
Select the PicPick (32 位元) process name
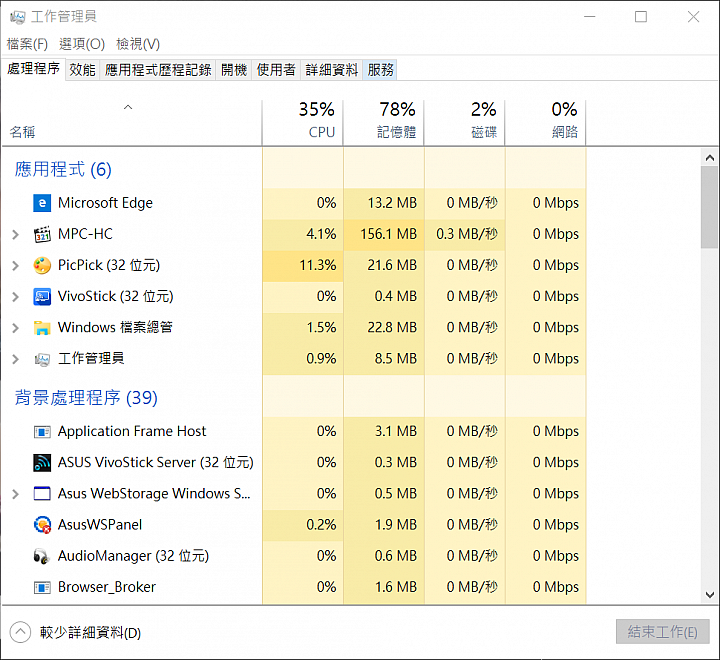(109, 265)
